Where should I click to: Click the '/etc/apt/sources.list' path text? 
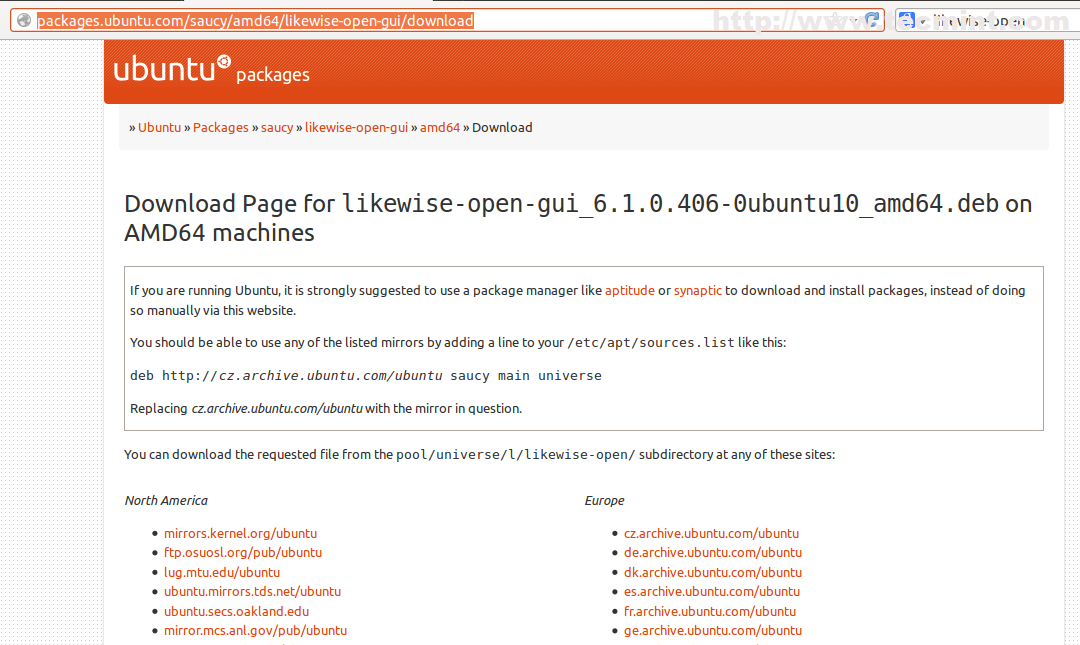click(x=650, y=342)
